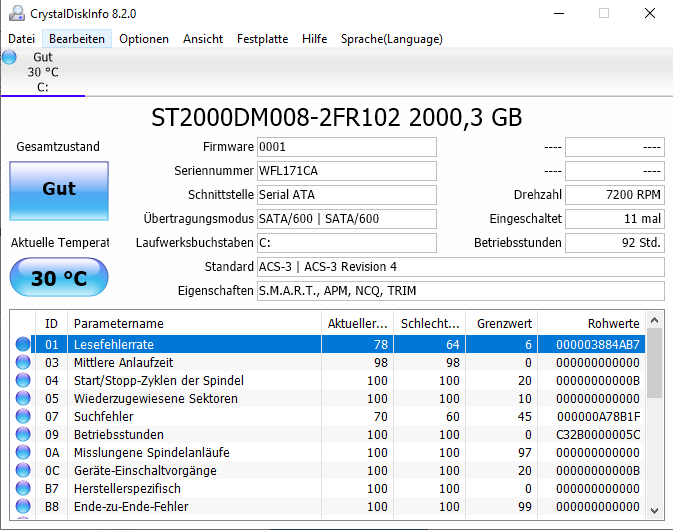Minimize the CrystalDiskInfo window

click(559, 13)
